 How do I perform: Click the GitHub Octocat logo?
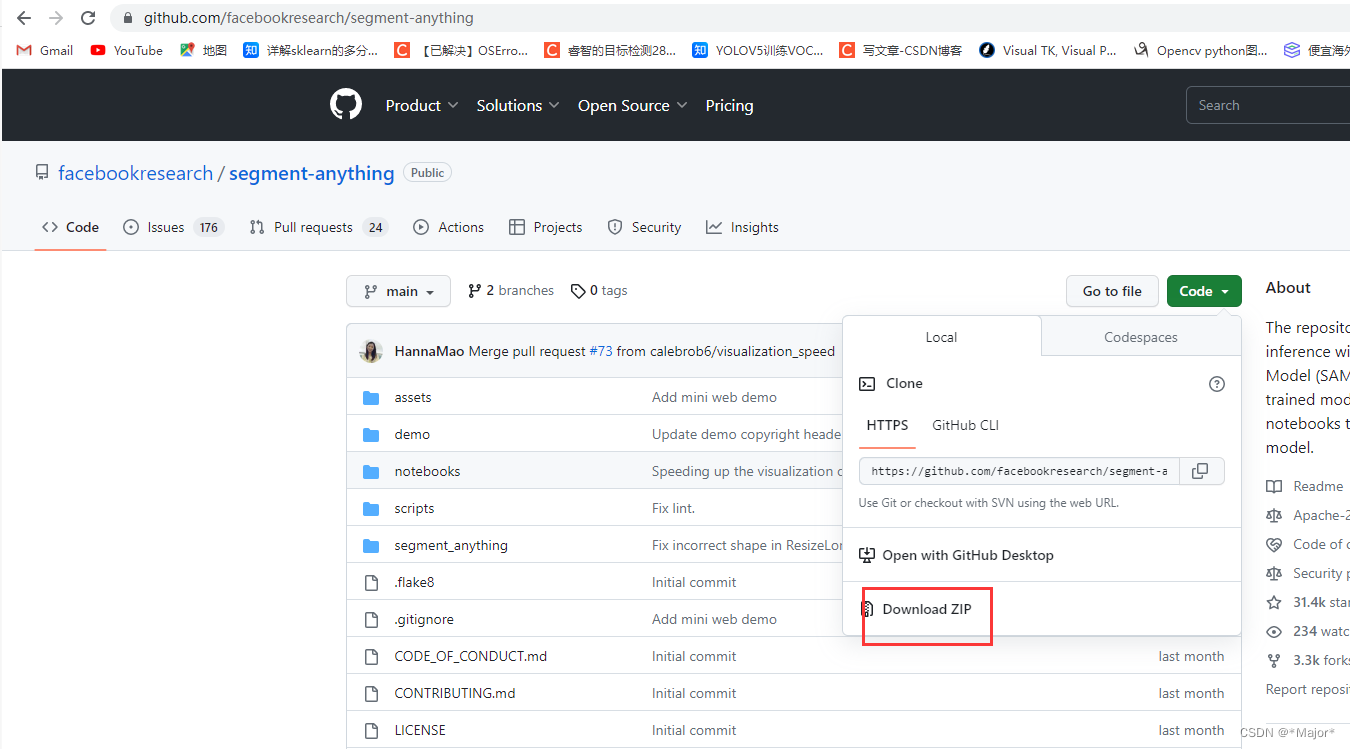click(x=346, y=105)
